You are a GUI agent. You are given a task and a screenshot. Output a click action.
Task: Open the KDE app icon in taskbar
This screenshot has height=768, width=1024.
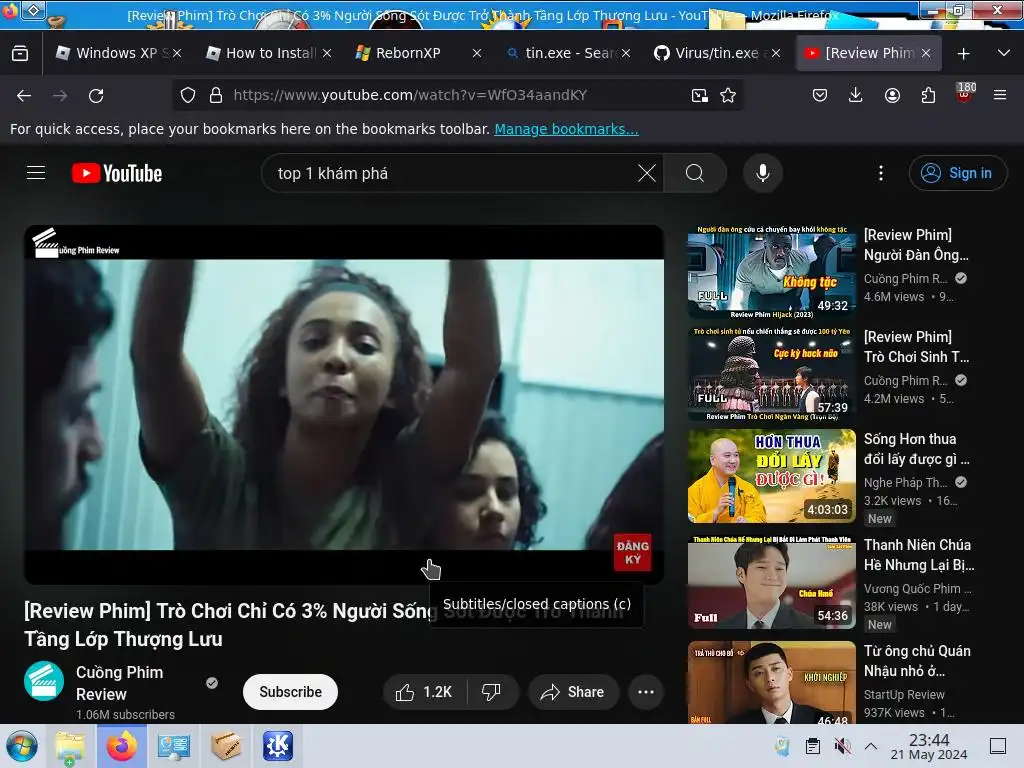click(278, 746)
